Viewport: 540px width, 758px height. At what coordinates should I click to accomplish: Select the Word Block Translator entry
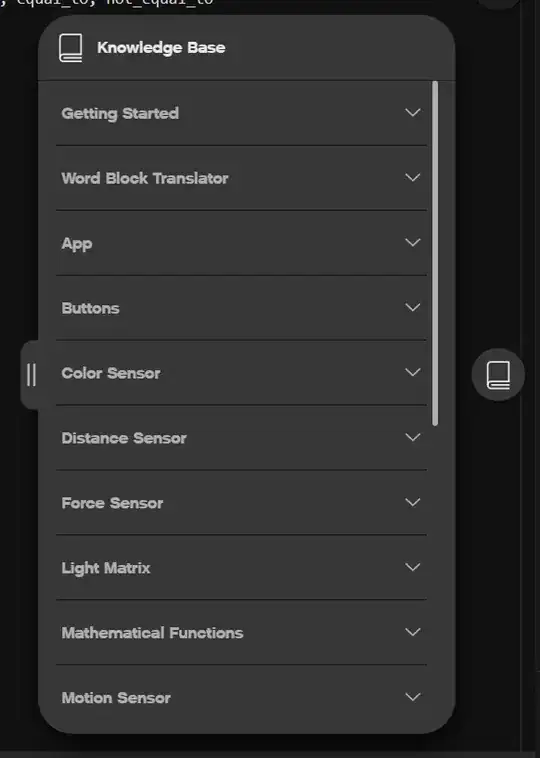tap(241, 178)
